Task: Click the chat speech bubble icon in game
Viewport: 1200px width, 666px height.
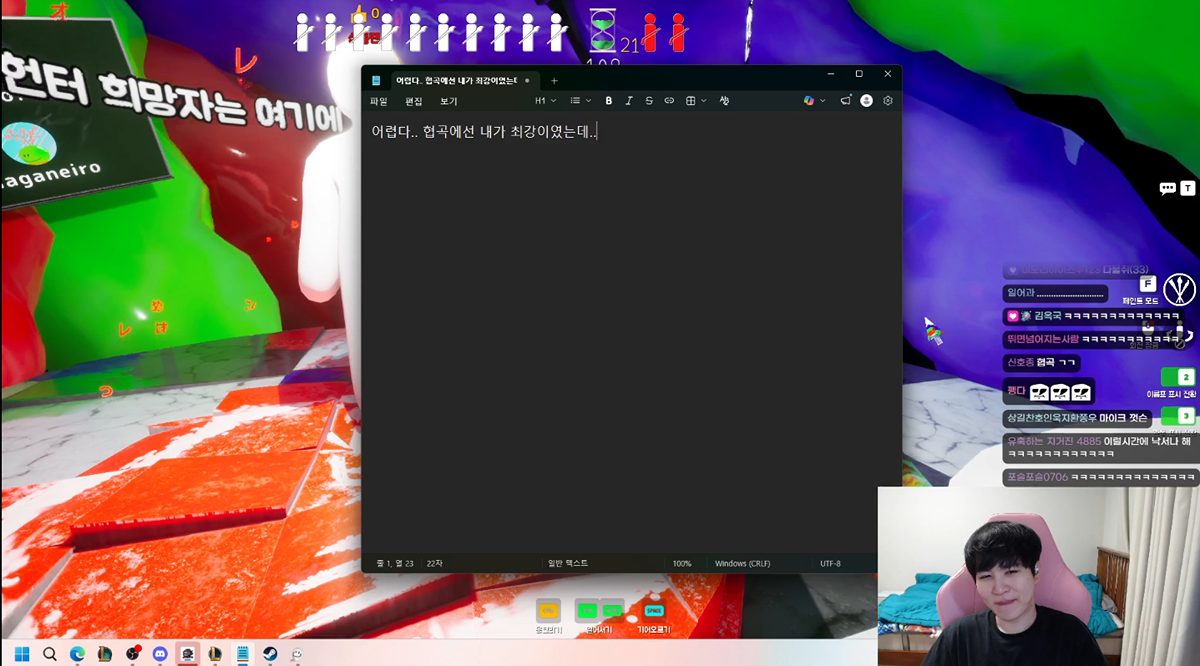Action: point(1167,188)
